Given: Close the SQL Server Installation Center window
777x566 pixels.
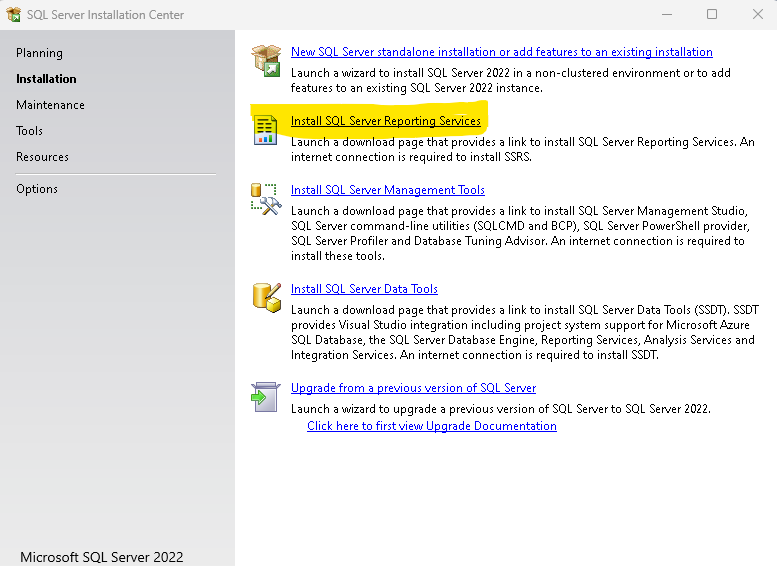Looking at the screenshot, I should (758, 14).
